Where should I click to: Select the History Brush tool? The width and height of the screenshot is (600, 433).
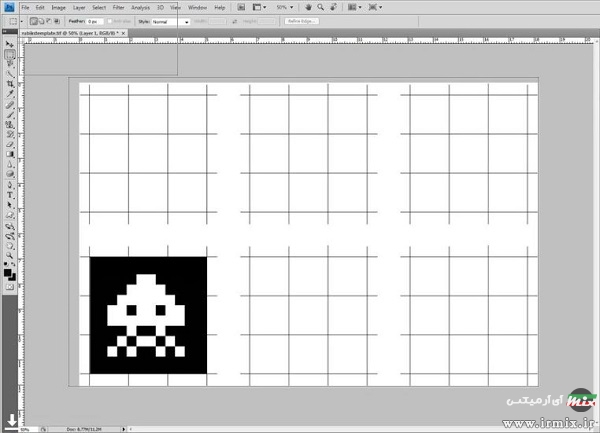(x=10, y=135)
